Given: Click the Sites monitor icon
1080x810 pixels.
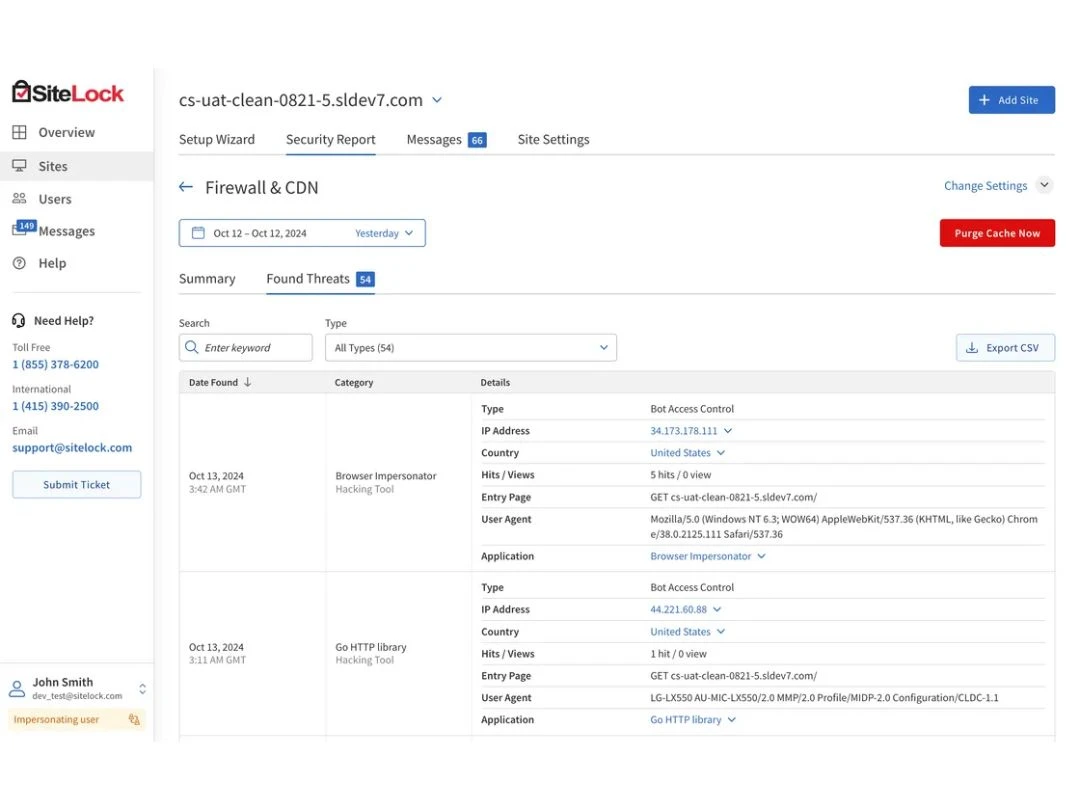Looking at the screenshot, I should (x=19, y=166).
